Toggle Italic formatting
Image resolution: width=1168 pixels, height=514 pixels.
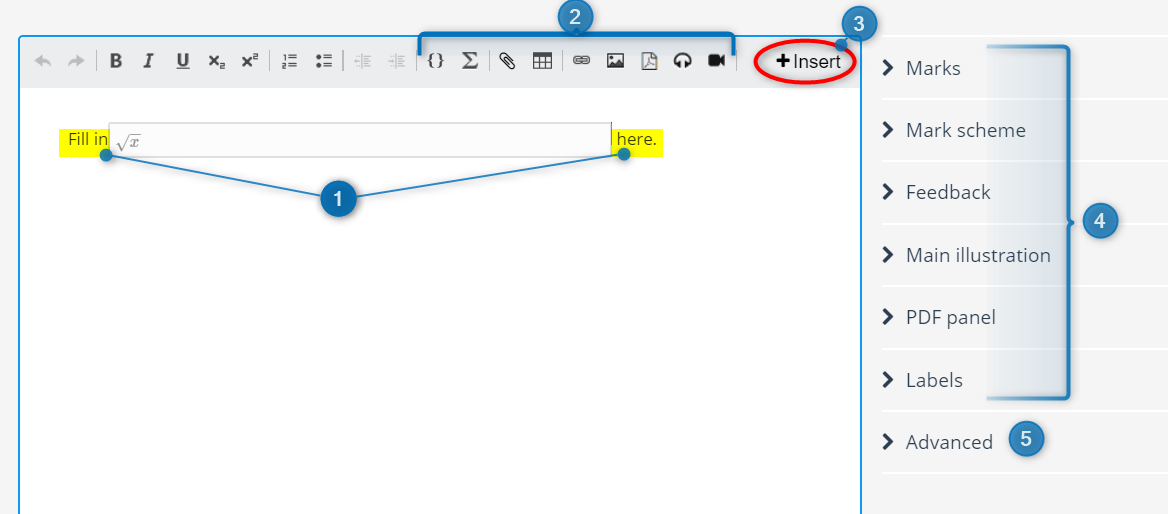click(x=148, y=62)
